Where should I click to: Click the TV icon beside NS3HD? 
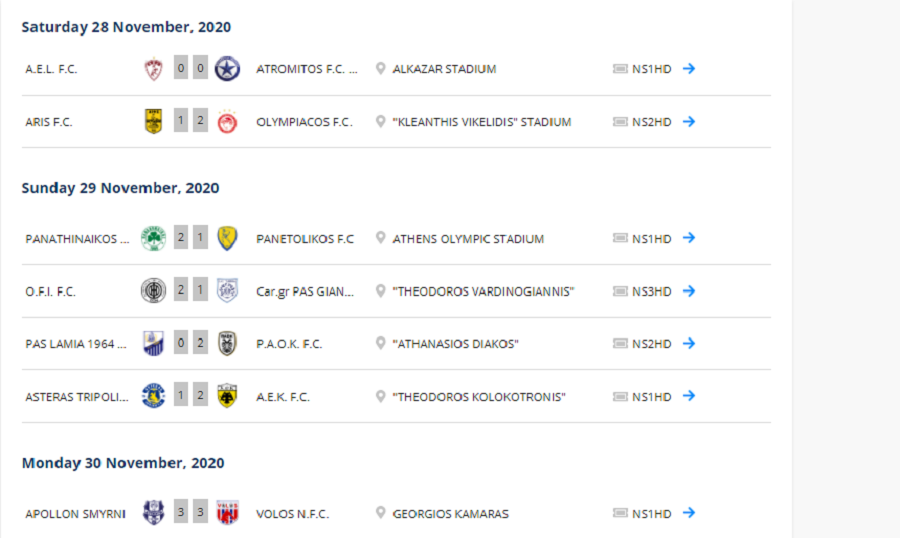point(620,291)
